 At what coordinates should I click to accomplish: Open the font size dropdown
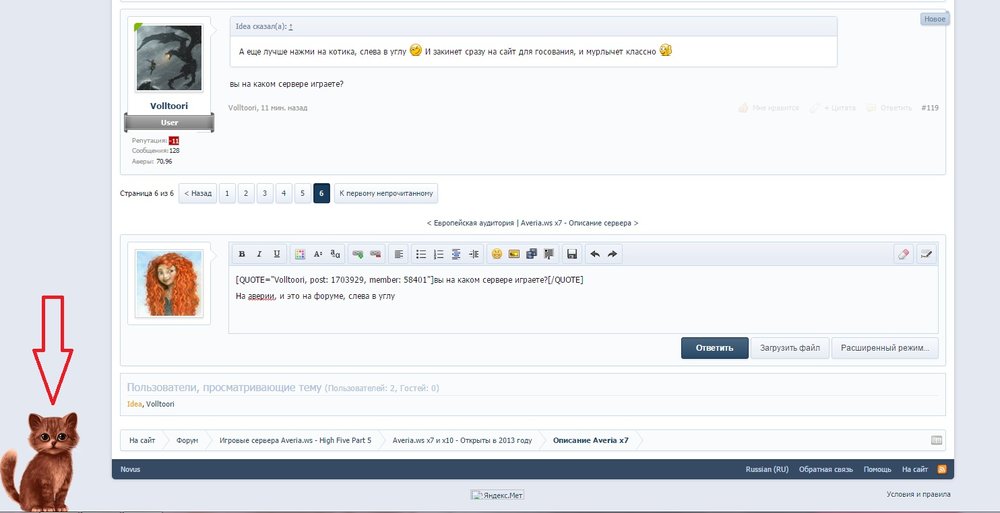[318, 254]
